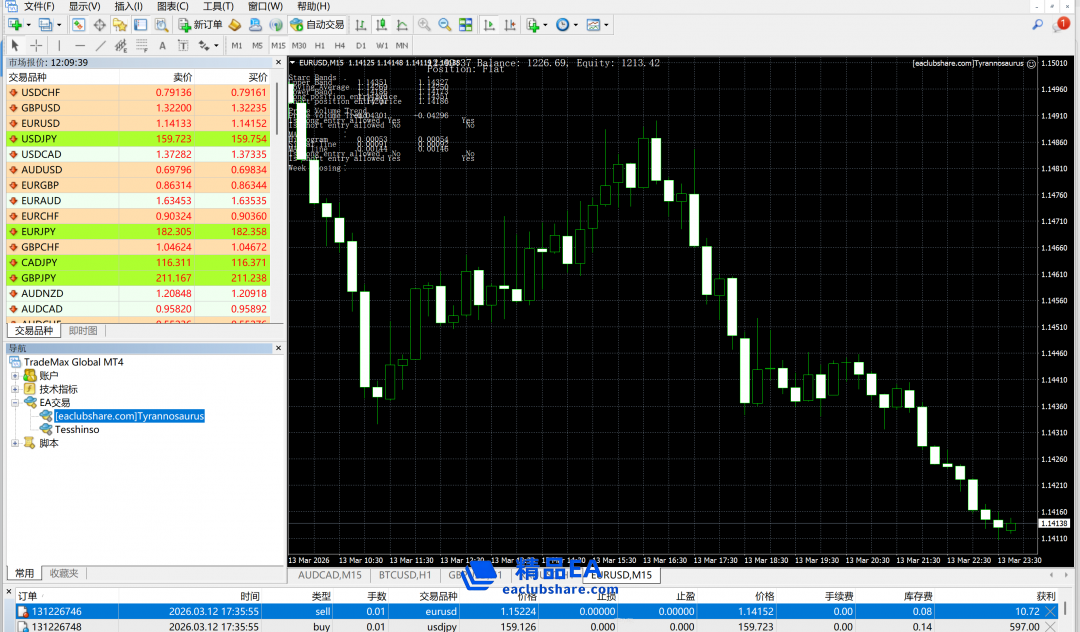Expand the 账户 tree node

point(15,376)
